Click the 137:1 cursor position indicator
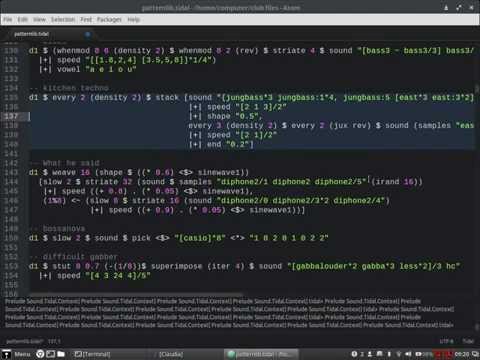Screen dimensions: 480x360 pyautogui.click(x=54, y=341)
